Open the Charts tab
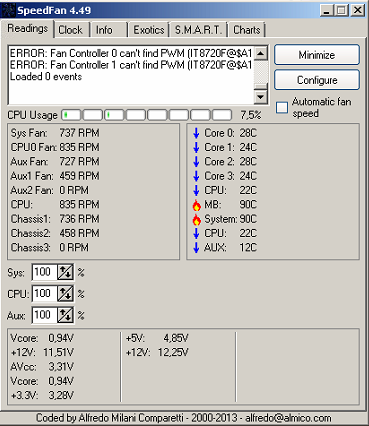 [247, 30]
